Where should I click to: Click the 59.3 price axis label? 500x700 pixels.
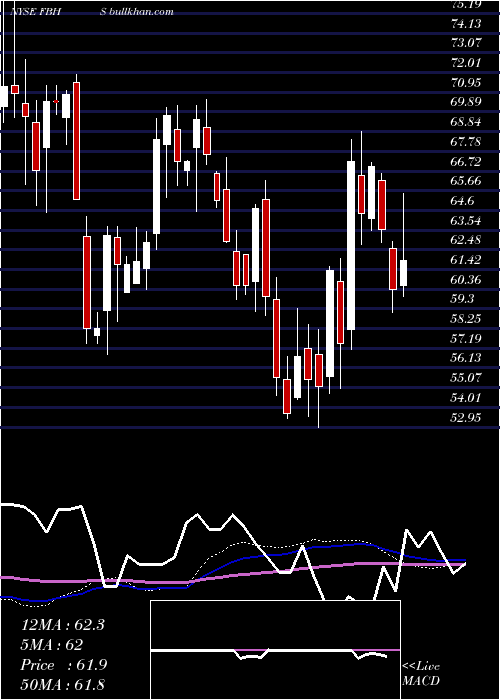click(x=462, y=299)
